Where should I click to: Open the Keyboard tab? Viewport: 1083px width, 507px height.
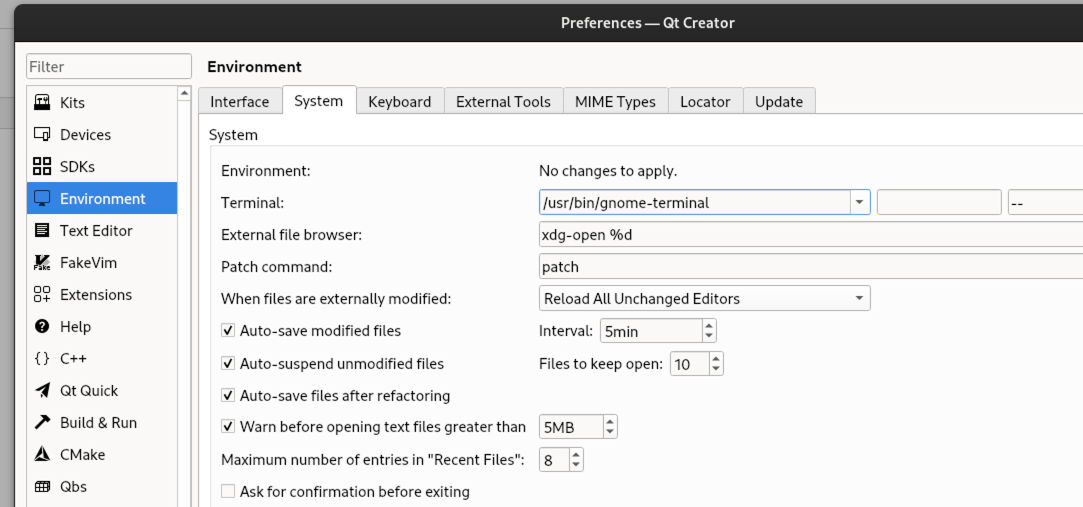[x=400, y=102]
